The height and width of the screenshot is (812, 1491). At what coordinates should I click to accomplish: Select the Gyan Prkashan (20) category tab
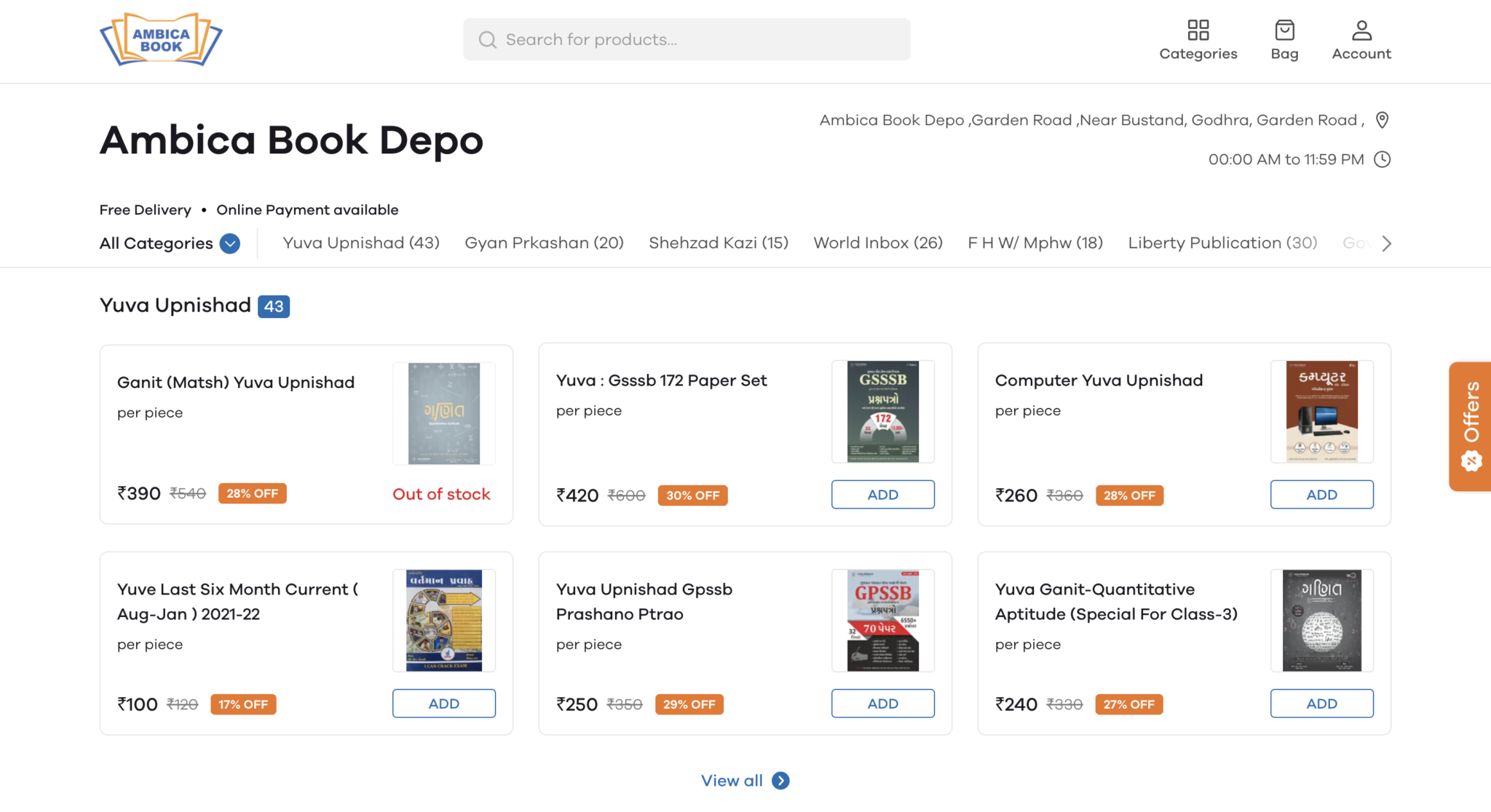(x=544, y=243)
